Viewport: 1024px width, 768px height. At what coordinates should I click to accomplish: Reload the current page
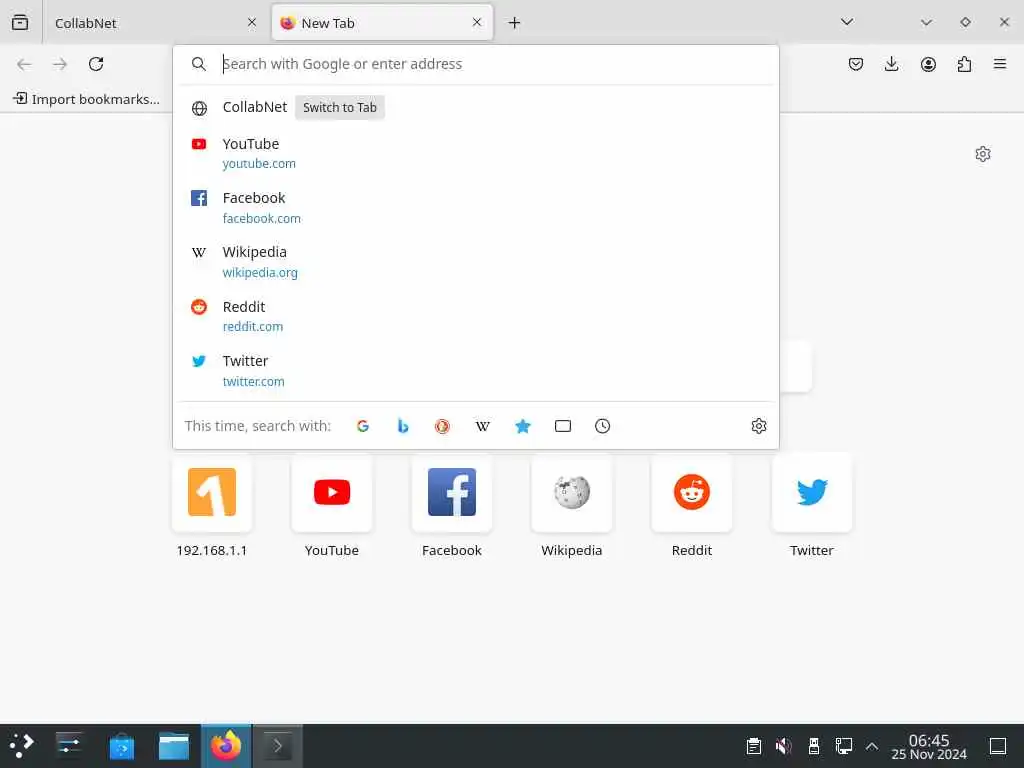(96, 64)
